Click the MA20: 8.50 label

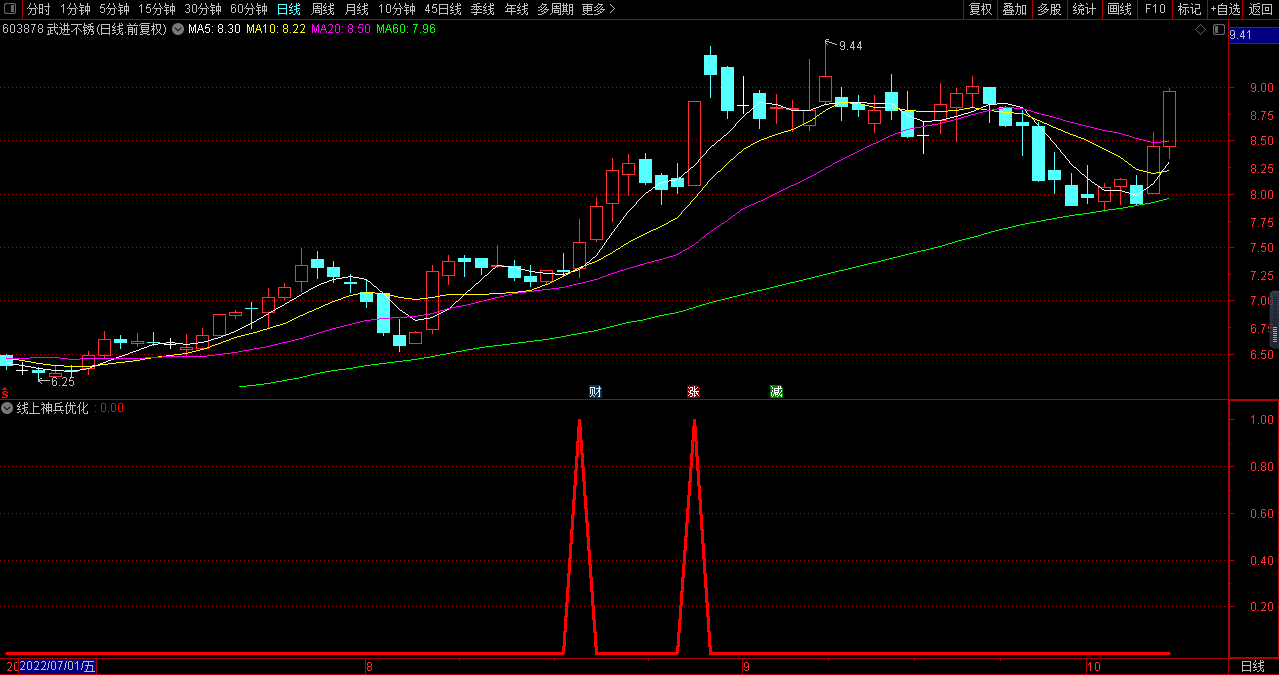tap(341, 29)
